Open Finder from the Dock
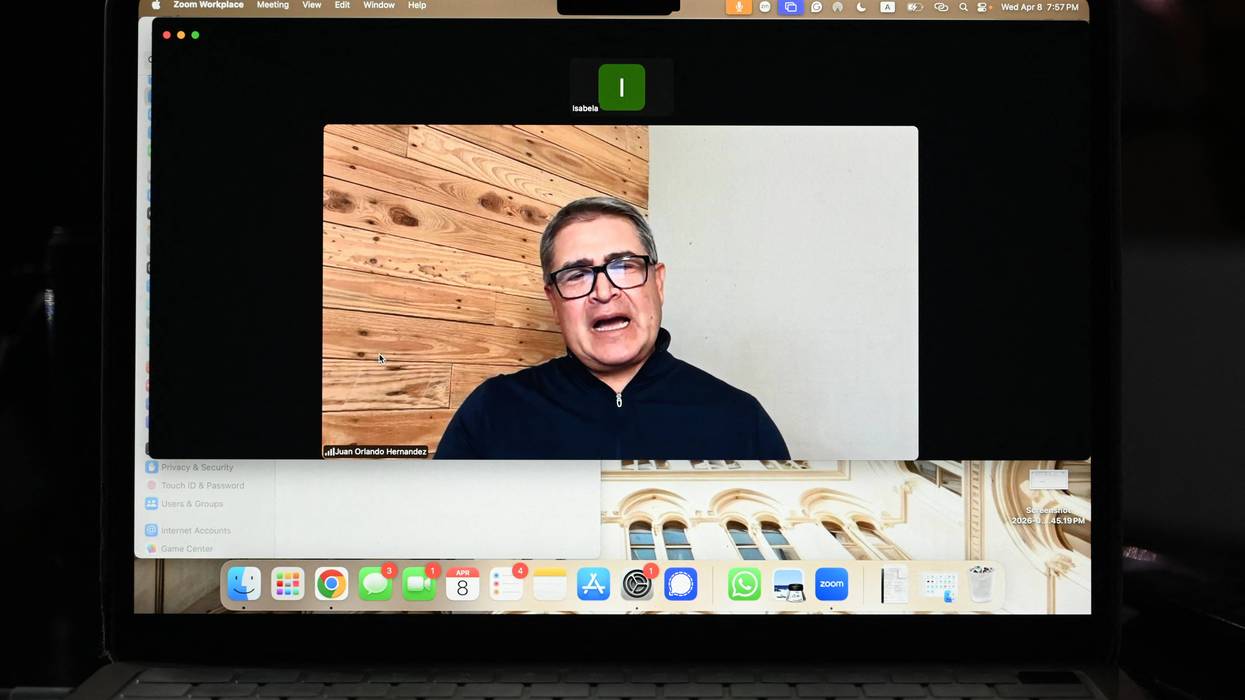 point(244,584)
